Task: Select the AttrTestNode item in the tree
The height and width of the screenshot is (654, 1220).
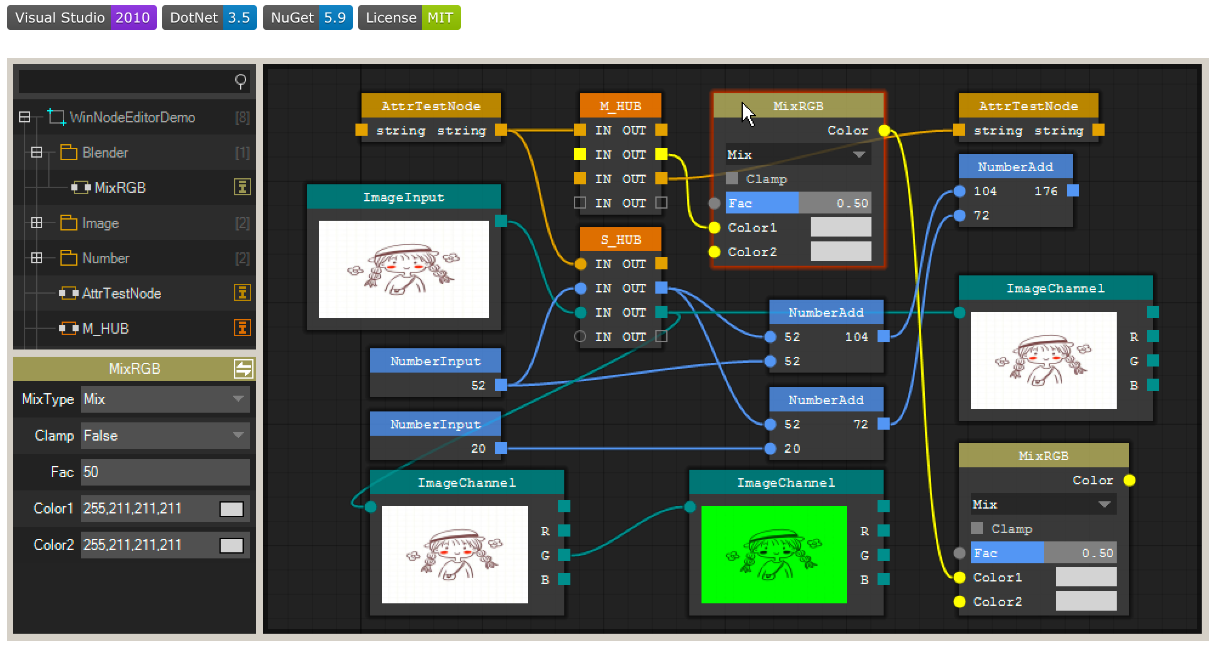Action: click(x=121, y=294)
